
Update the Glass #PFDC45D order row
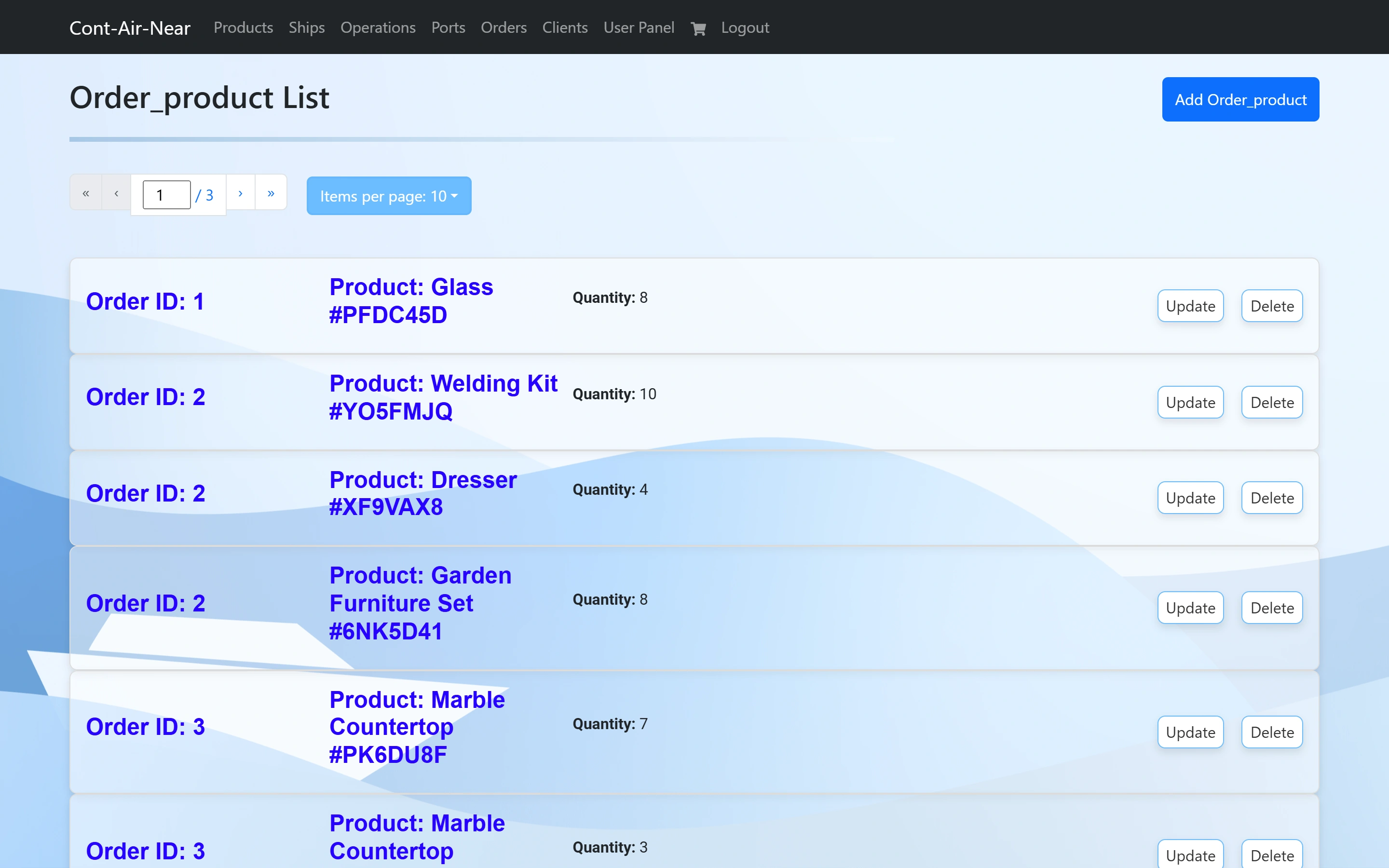click(x=1190, y=306)
